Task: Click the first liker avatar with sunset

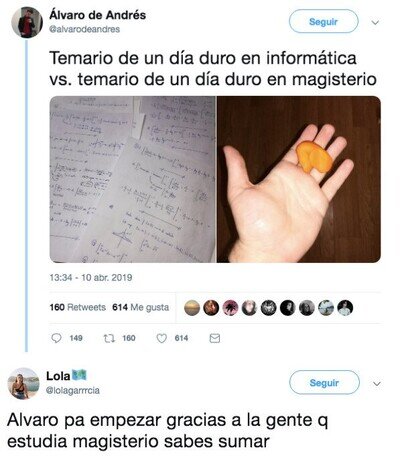Action: [x=192, y=307]
